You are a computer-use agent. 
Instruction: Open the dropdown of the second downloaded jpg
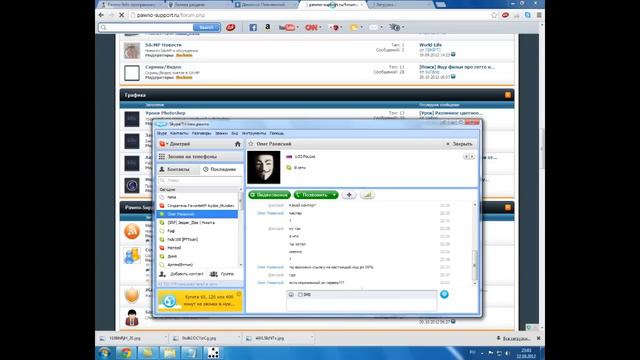(239, 338)
